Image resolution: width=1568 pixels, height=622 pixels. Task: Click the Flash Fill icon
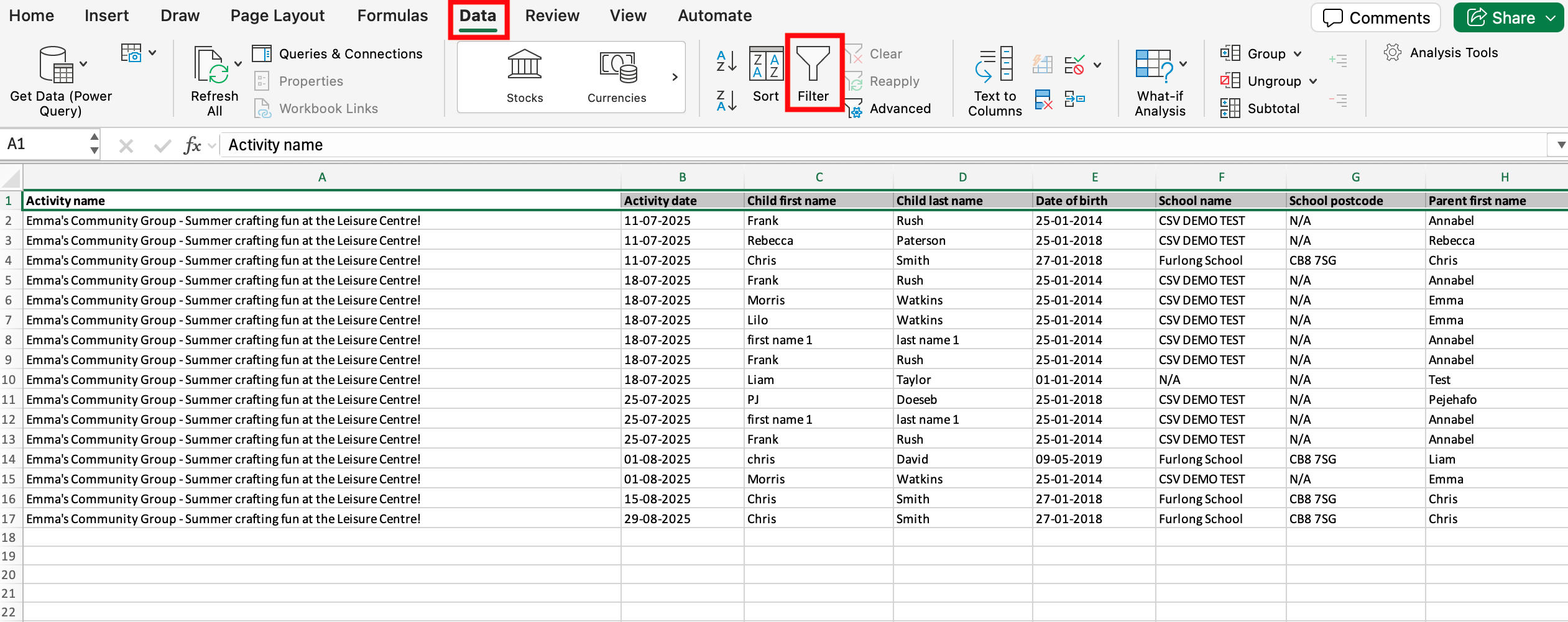(x=1043, y=64)
